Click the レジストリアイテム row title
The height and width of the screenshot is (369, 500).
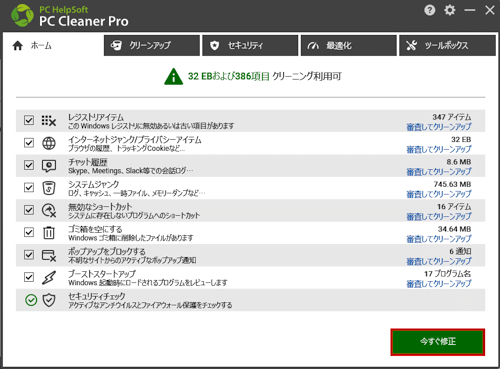(96, 117)
